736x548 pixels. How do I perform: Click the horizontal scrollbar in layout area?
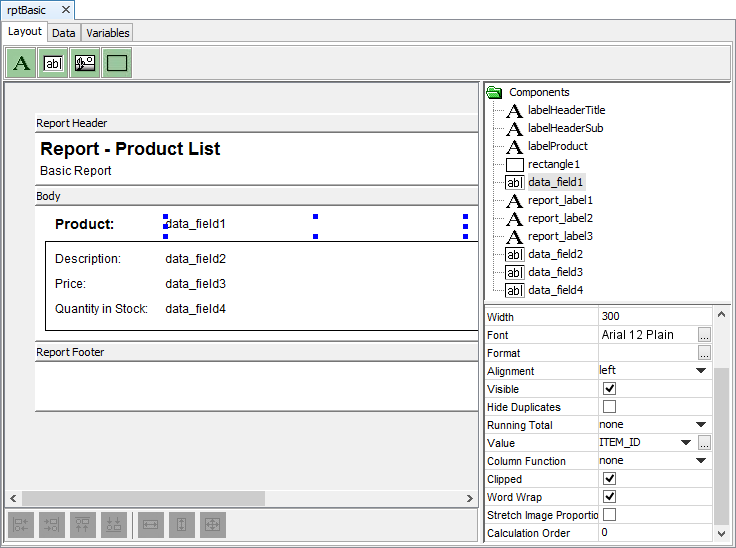(x=143, y=498)
